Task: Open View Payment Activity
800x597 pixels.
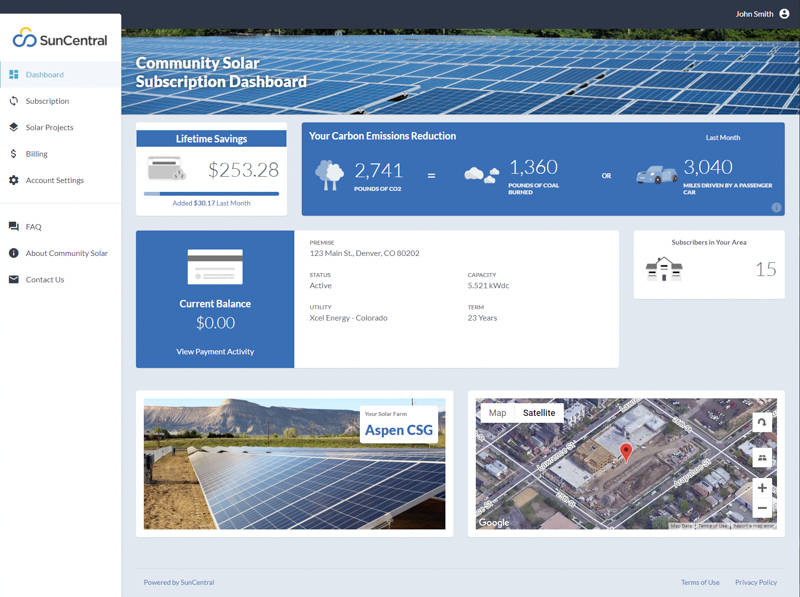Action: [214, 352]
